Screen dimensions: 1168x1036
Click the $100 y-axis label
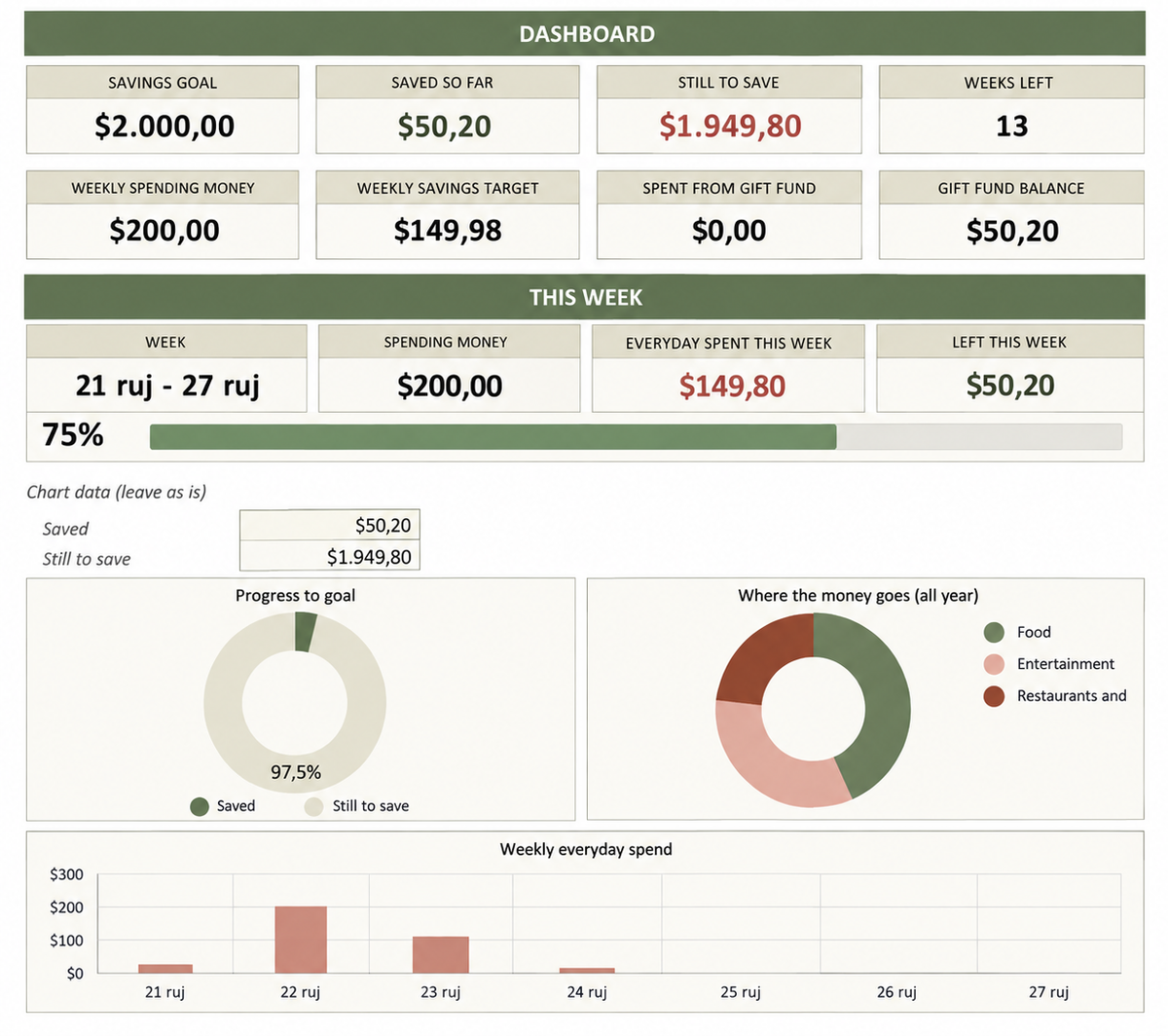click(66, 941)
